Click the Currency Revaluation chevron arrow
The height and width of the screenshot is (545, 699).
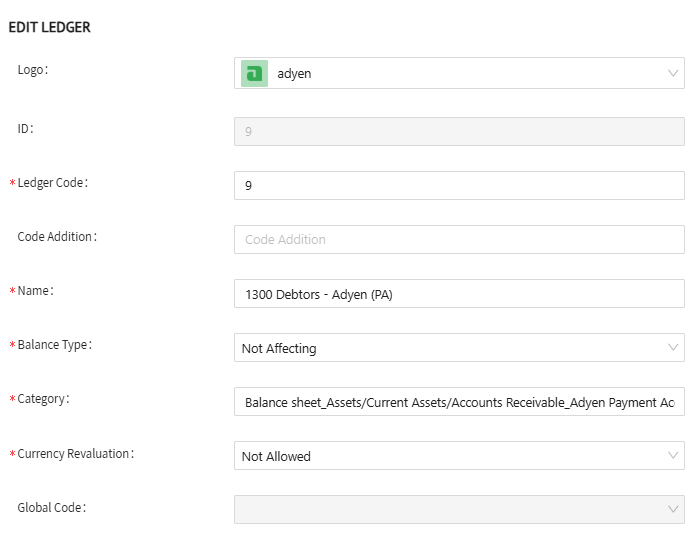click(x=673, y=456)
